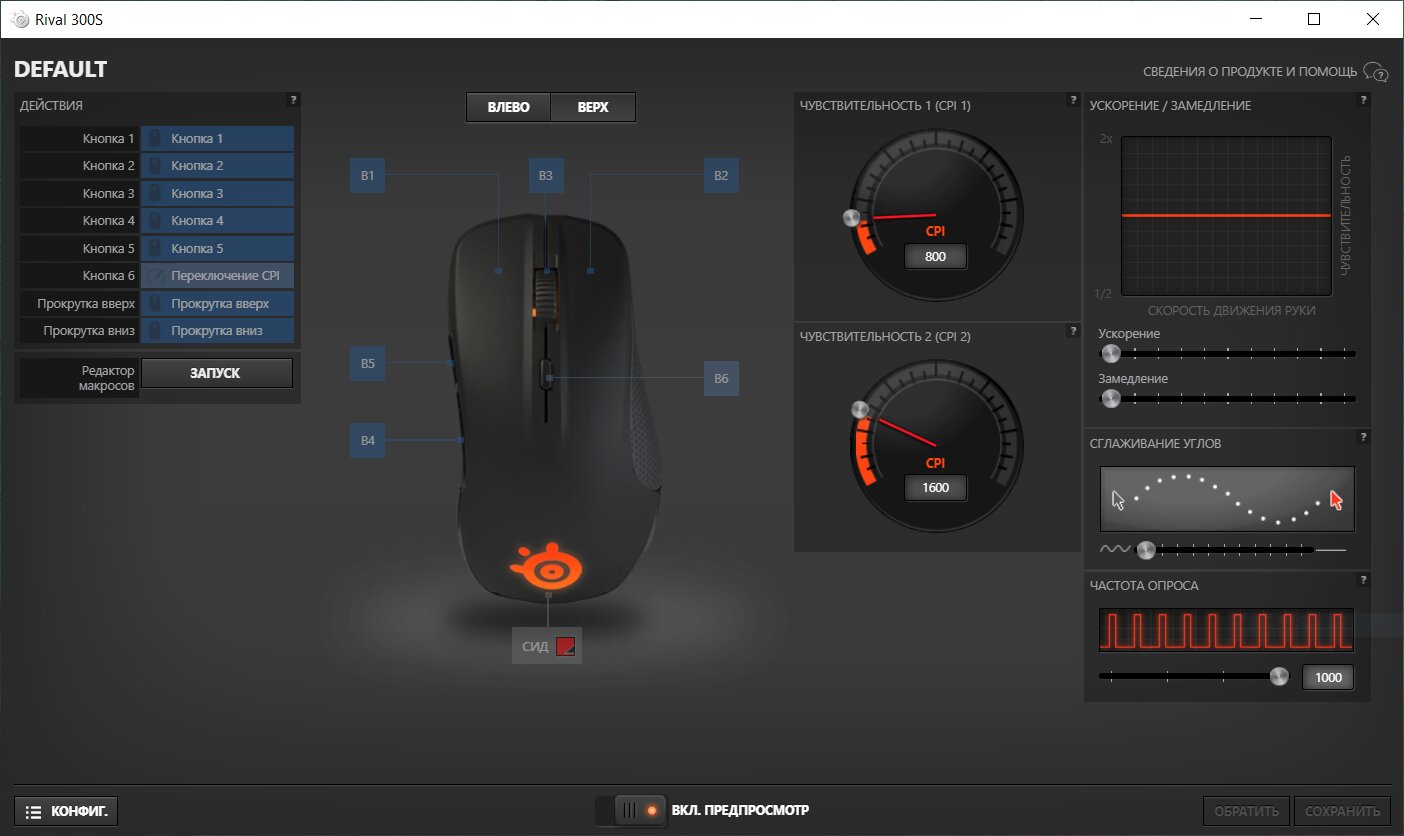This screenshot has height=836, width=1404.
Task: Click the acceleration graph area
Action: click(x=1227, y=216)
